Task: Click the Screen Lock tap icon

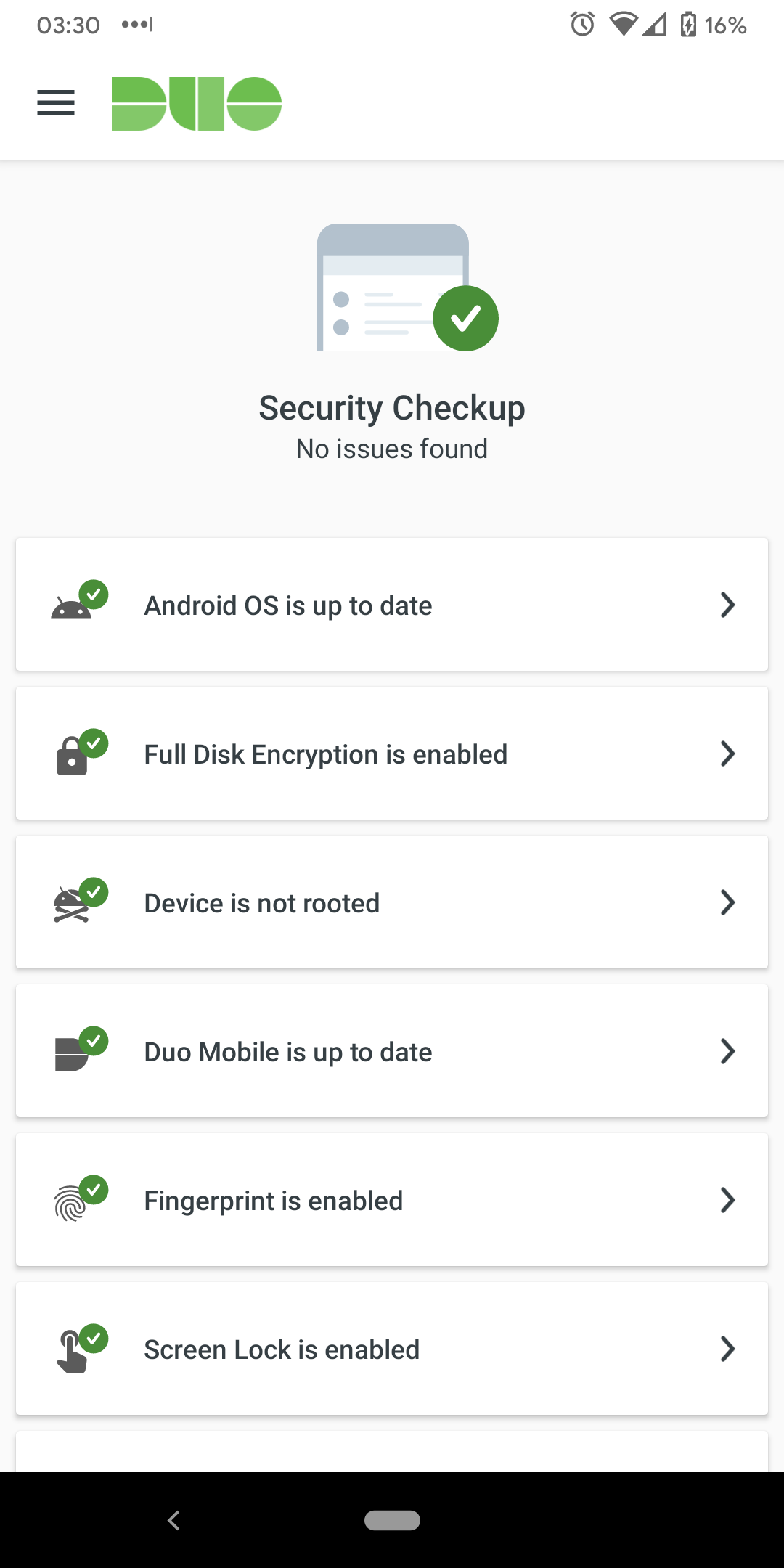Action: (73, 1352)
